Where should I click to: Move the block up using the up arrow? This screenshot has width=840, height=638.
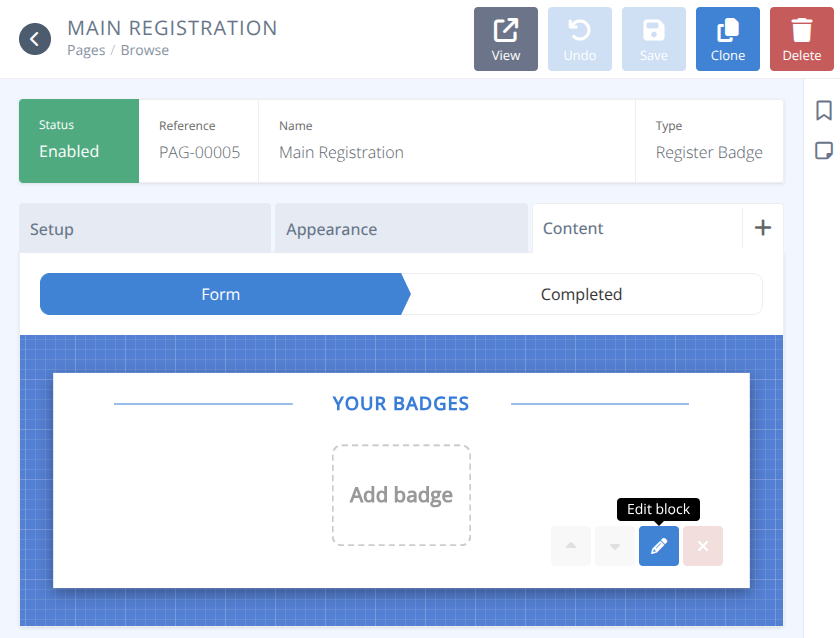coord(570,546)
